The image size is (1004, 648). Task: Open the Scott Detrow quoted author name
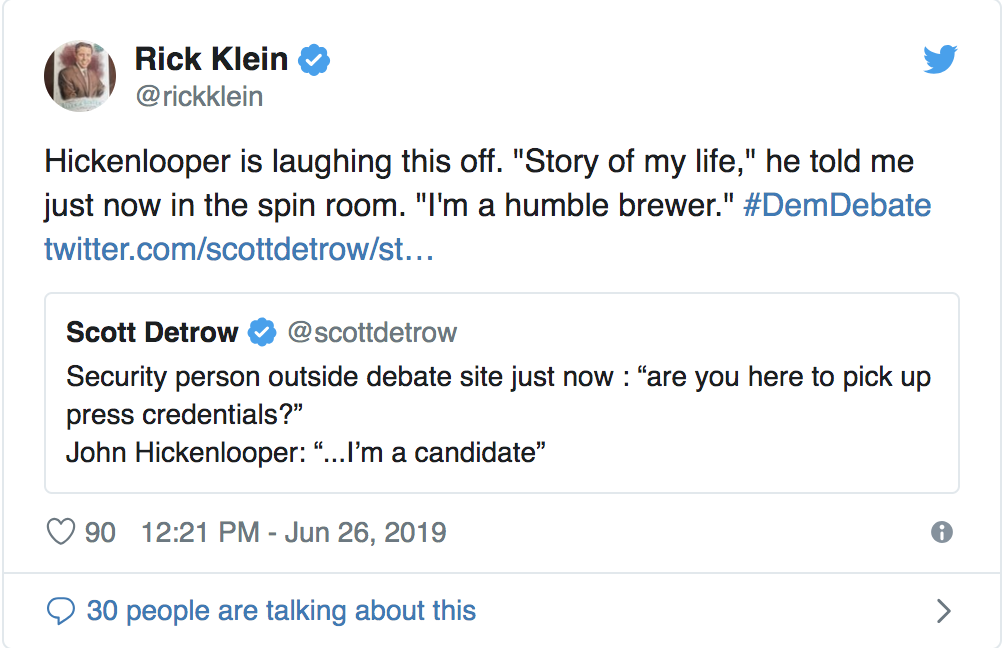point(152,332)
